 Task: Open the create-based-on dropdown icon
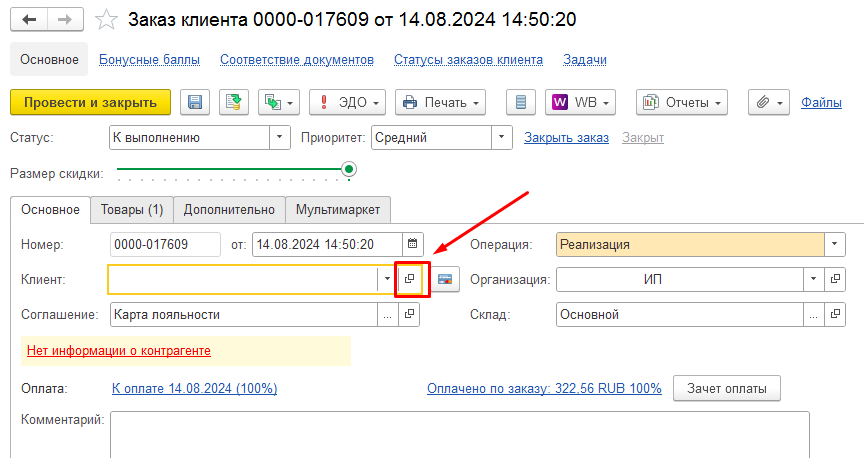279,103
